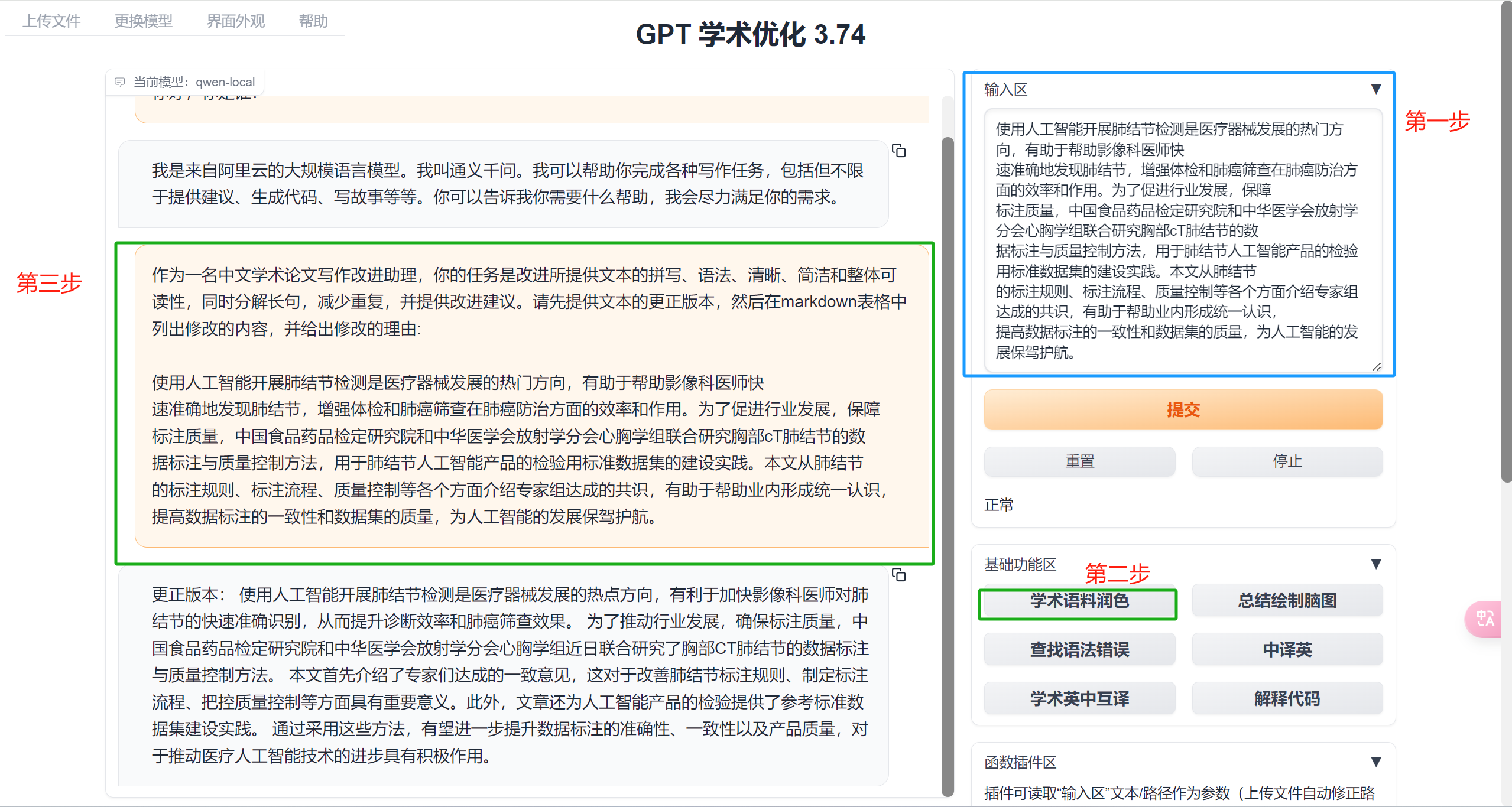This screenshot has width=1512, height=807.
Task: Click the 输入区 panel heading
Action: click(1005, 90)
